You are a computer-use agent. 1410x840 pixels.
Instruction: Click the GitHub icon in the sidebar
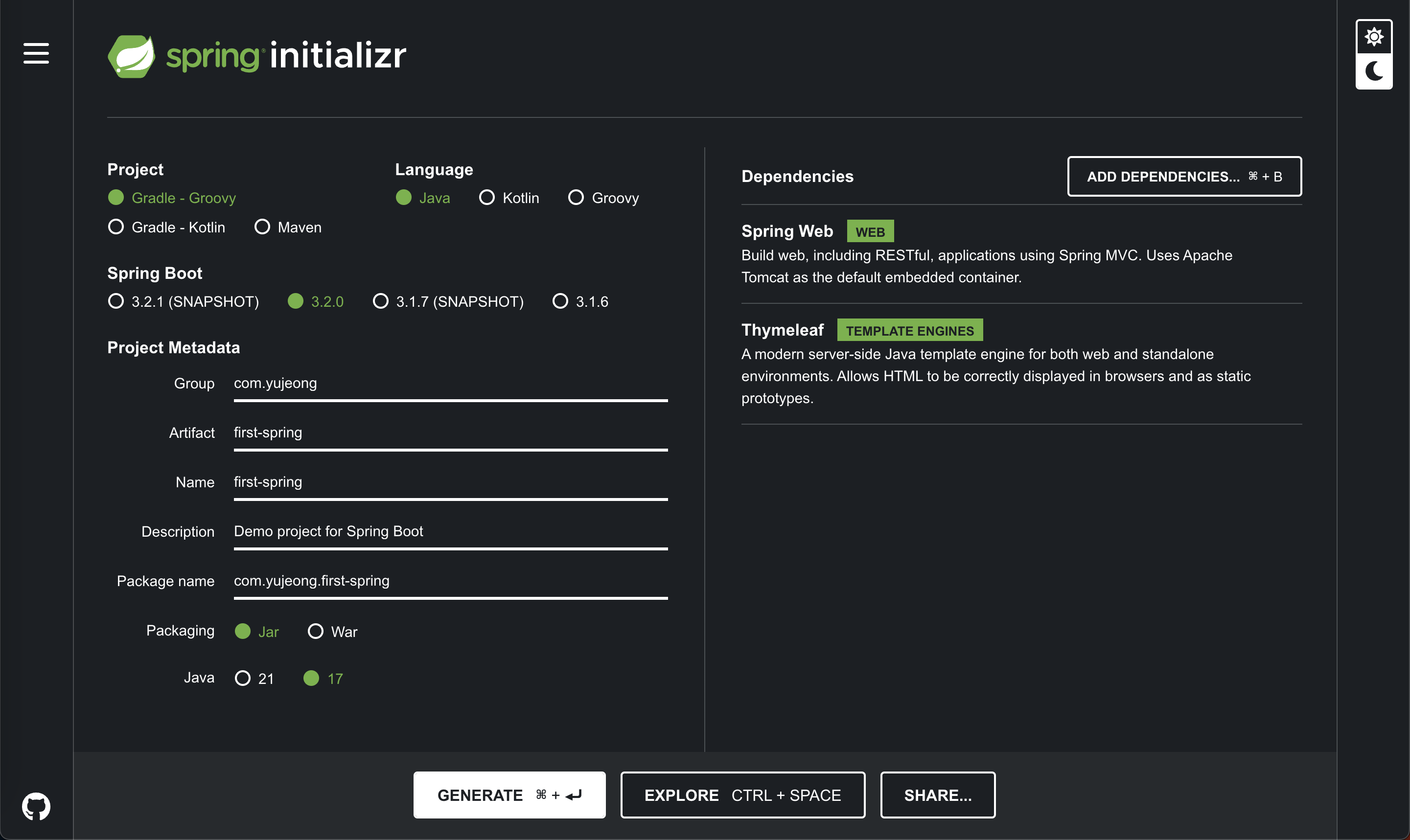pyautogui.click(x=36, y=806)
